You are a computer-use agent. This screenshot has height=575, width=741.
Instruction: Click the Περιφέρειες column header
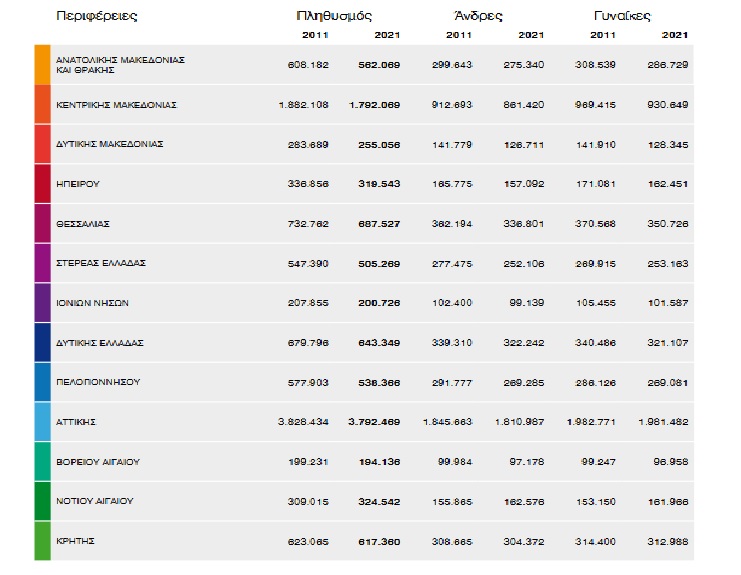(x=98, y=16)
